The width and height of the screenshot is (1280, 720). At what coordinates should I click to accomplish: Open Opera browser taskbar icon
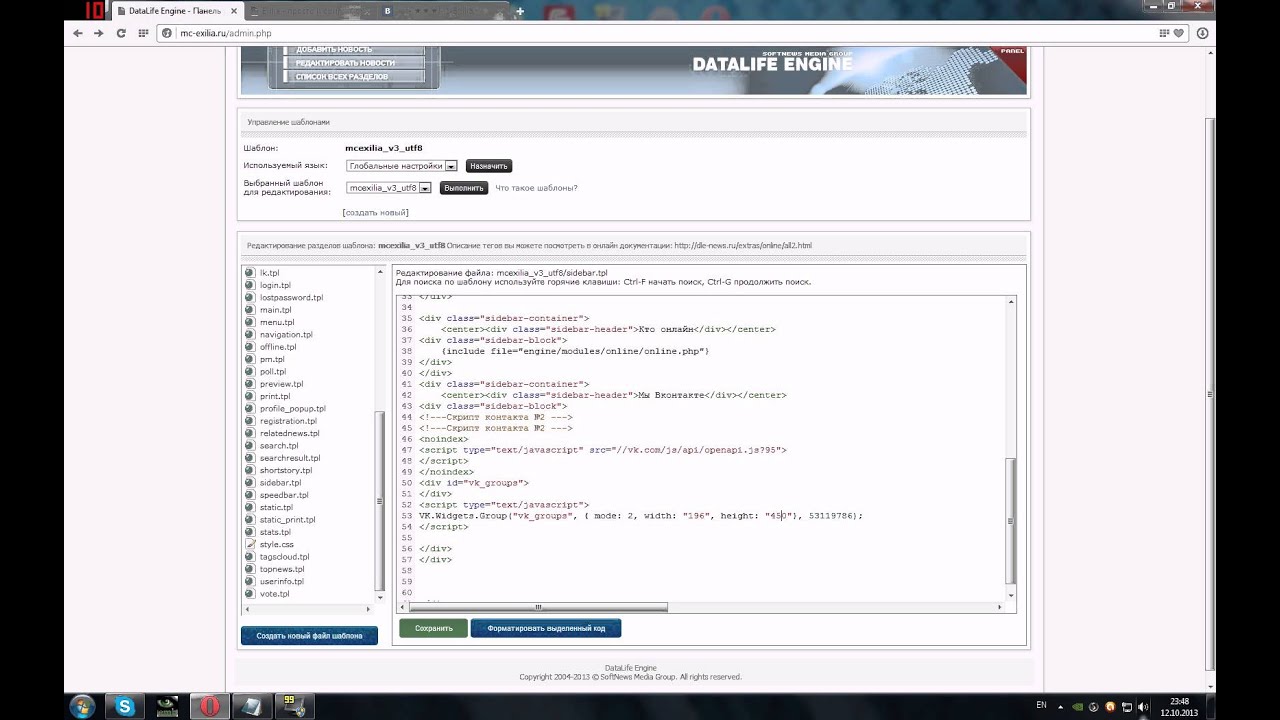point(209,706)
